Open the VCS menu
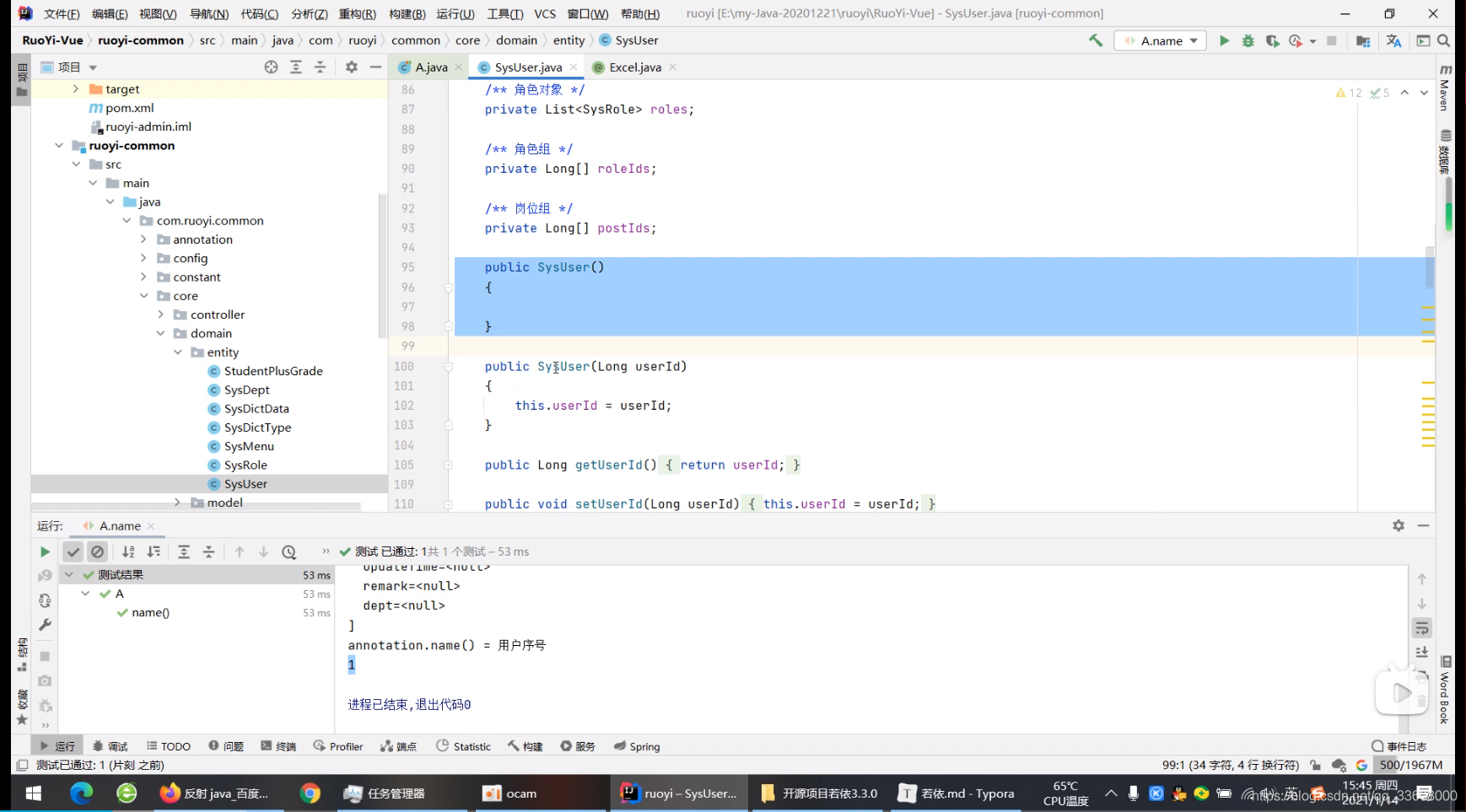1466x812 pixels. (545, 13)
